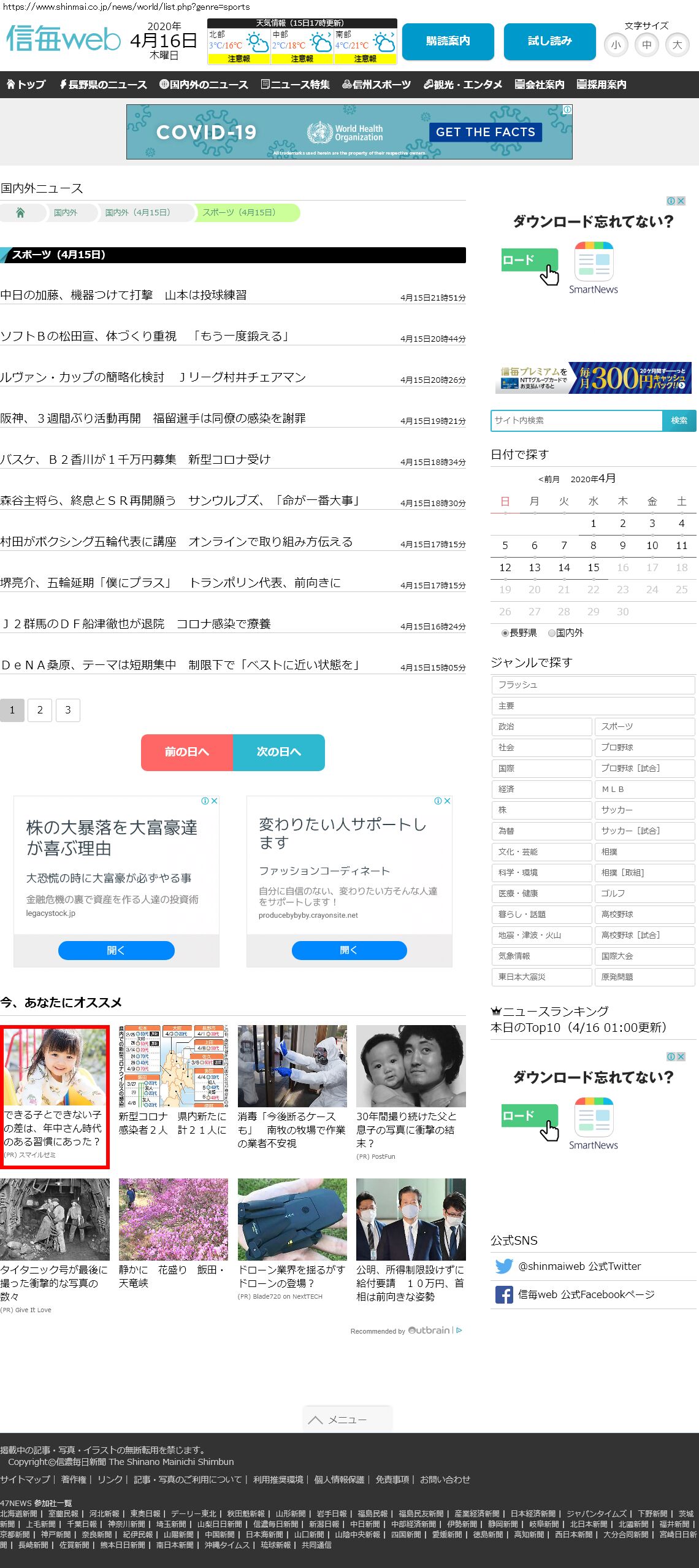Click the 信毎web site logo
The height and width of the screenshot is (1568, 699).
click(63, 39)
